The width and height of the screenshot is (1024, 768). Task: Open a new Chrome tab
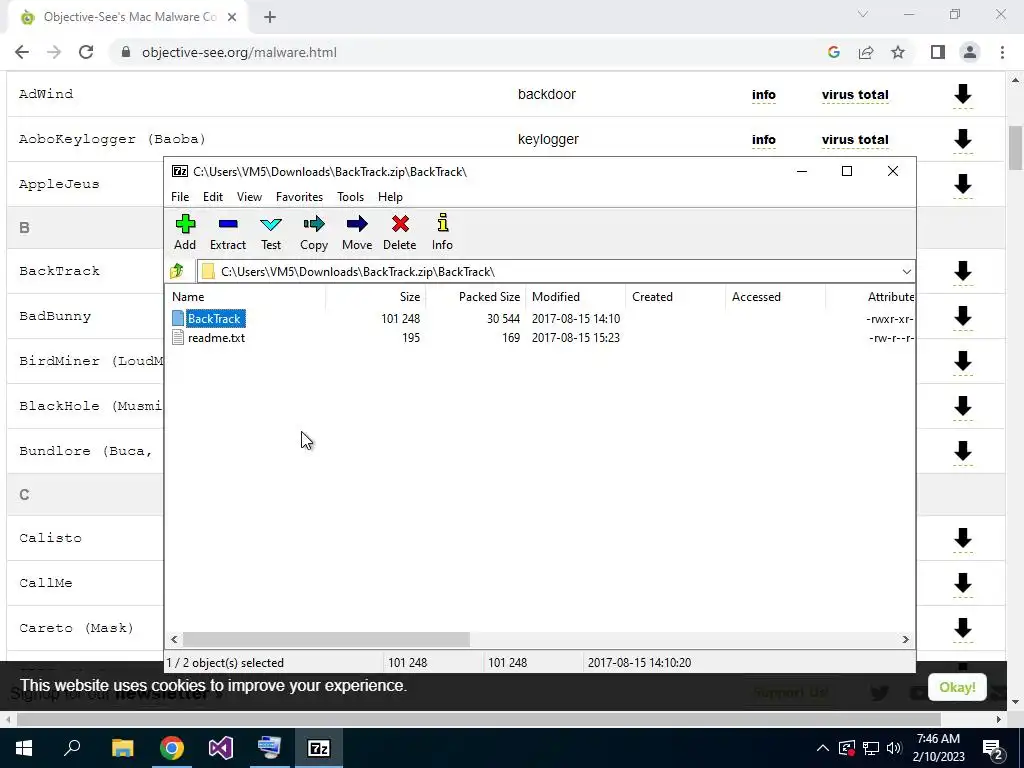270,17
